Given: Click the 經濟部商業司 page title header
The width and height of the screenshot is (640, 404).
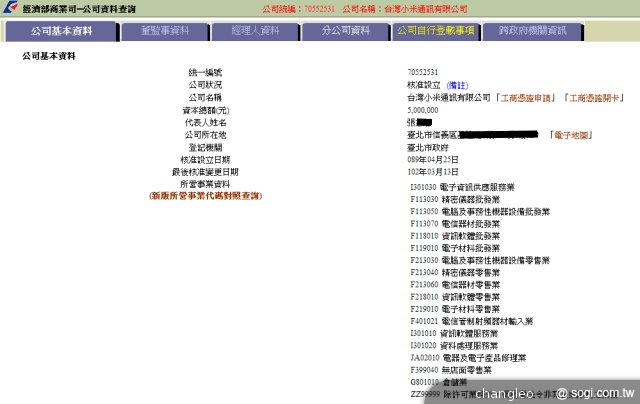Looking at the screenshot, I should [x=79, y=9].
